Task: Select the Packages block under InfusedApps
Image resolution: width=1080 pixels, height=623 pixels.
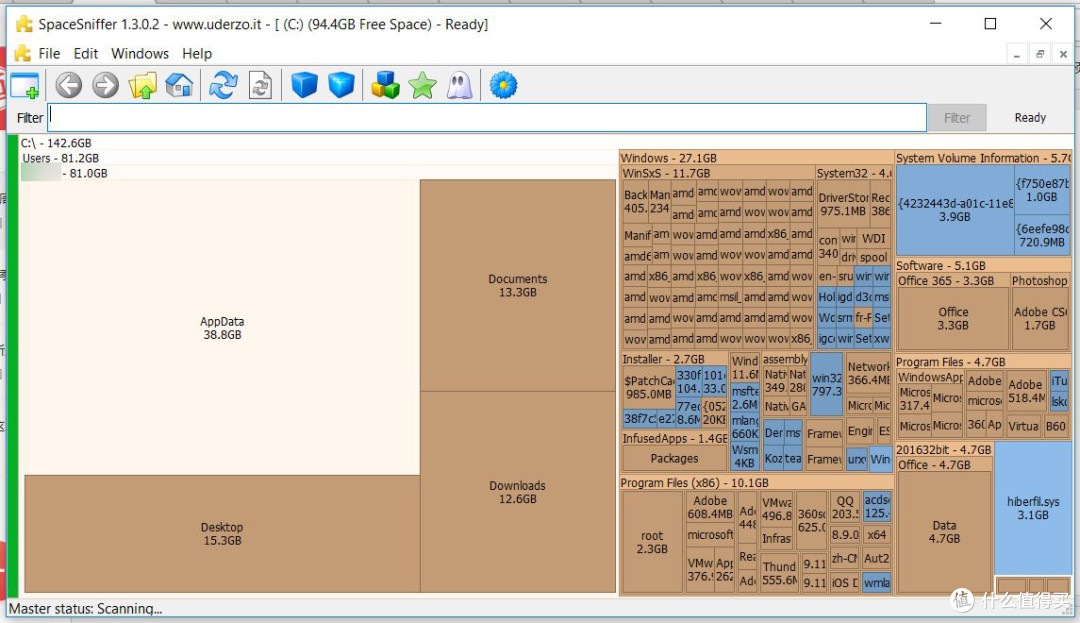Action: click(674, 458)
